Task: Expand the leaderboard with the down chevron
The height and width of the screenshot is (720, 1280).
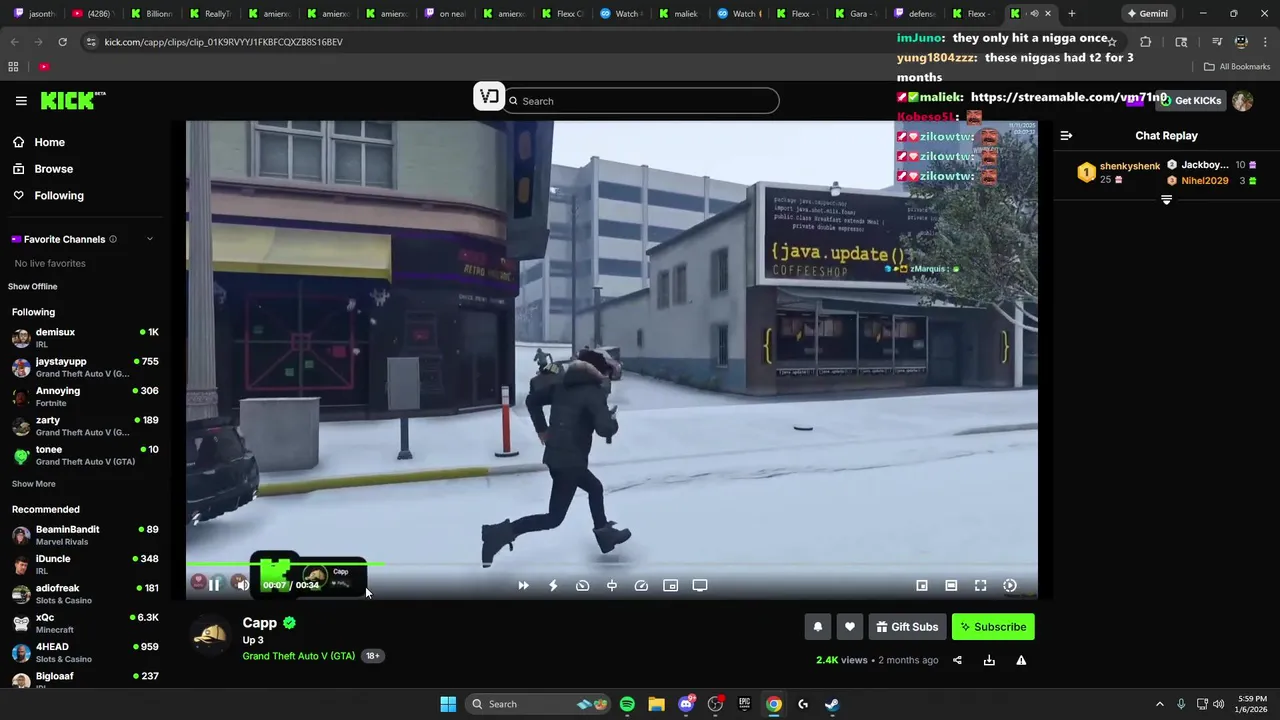Action: coord(1166,200)
